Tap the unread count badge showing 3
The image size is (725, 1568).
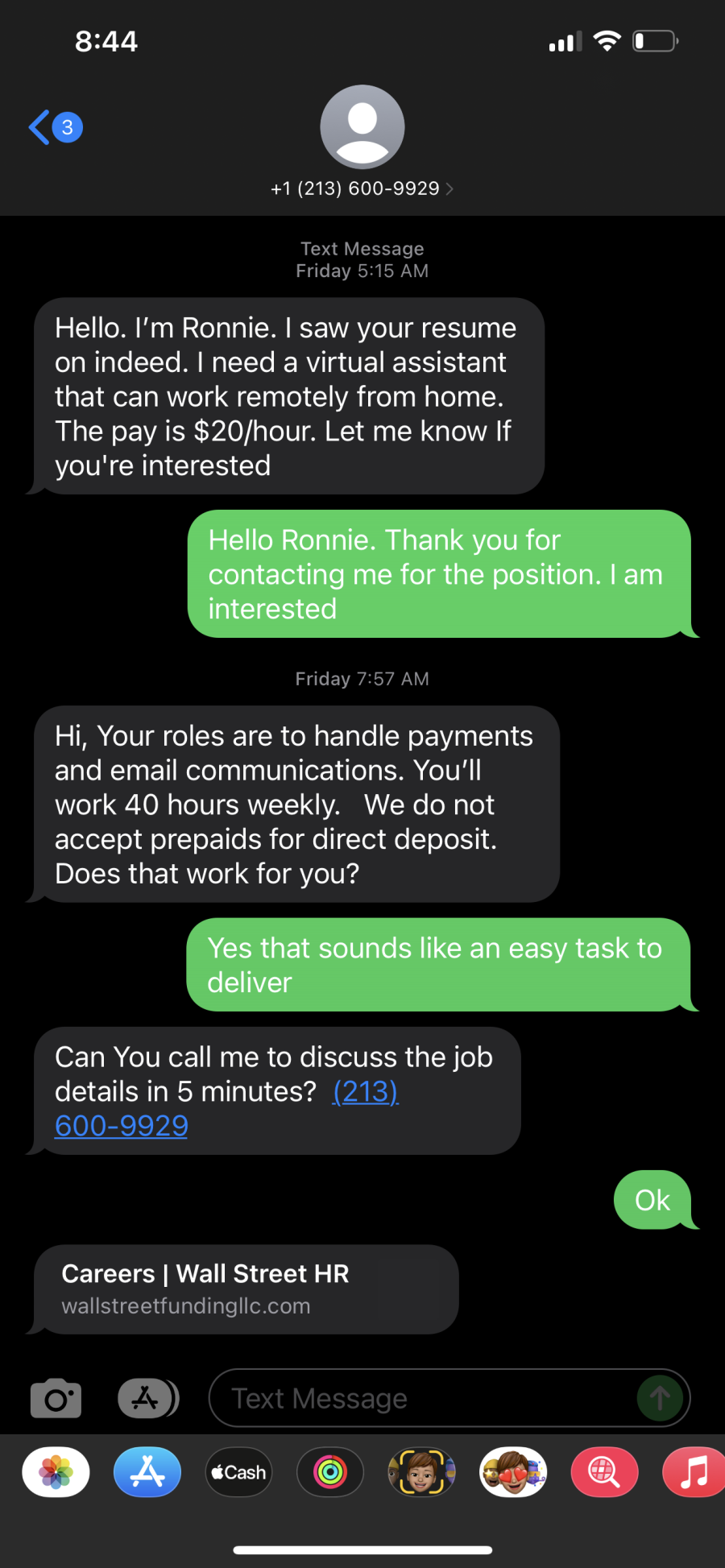pyautogui.click(x=68, y=127)
